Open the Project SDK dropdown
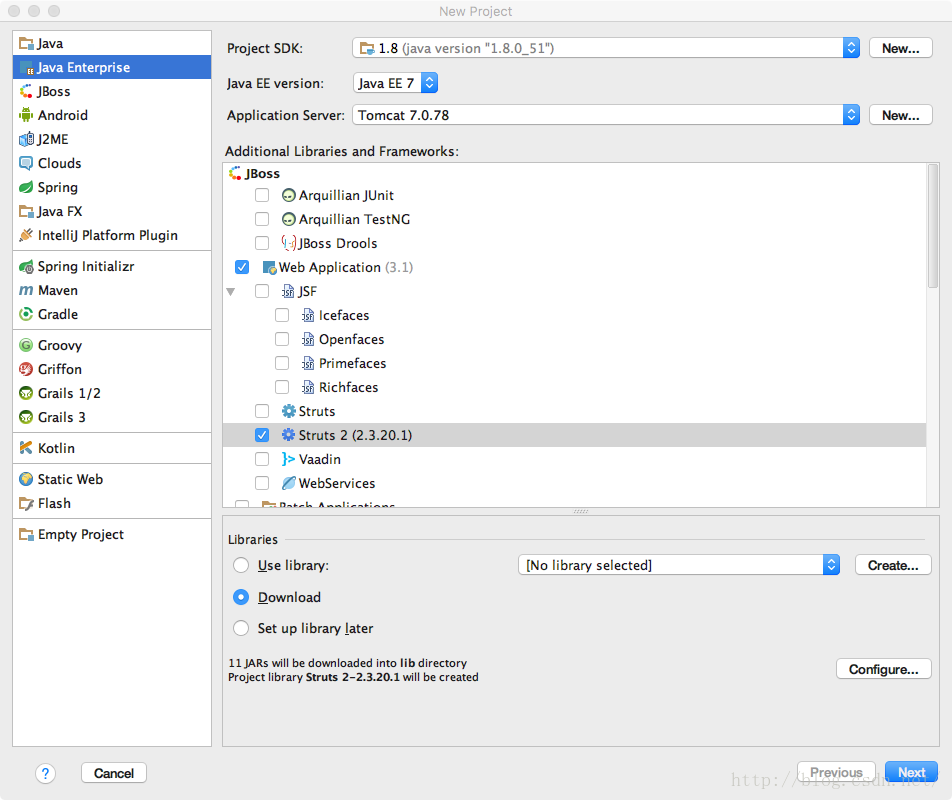The height and width of the screenshot is (800, 952). point(606,48)
